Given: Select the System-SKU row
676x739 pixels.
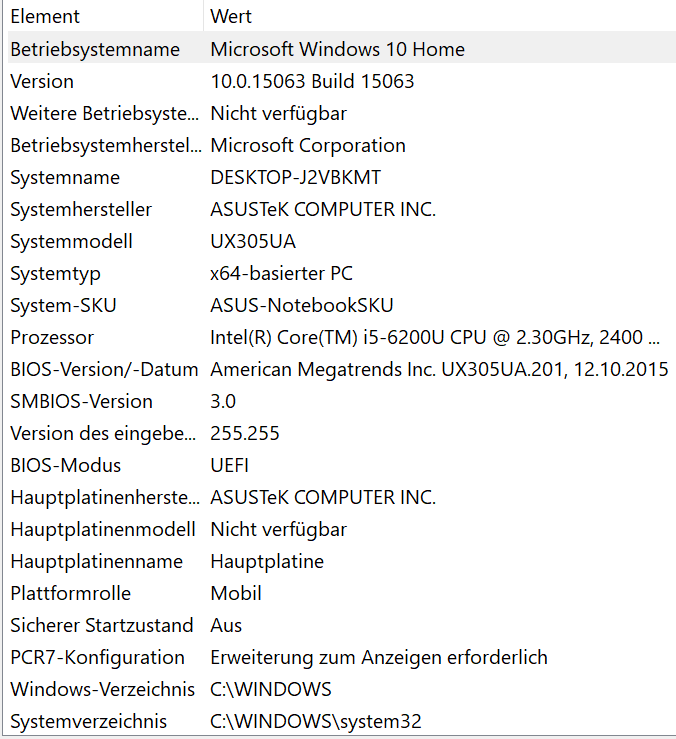Looking at the screenshot, I should [x=342, y=305].
